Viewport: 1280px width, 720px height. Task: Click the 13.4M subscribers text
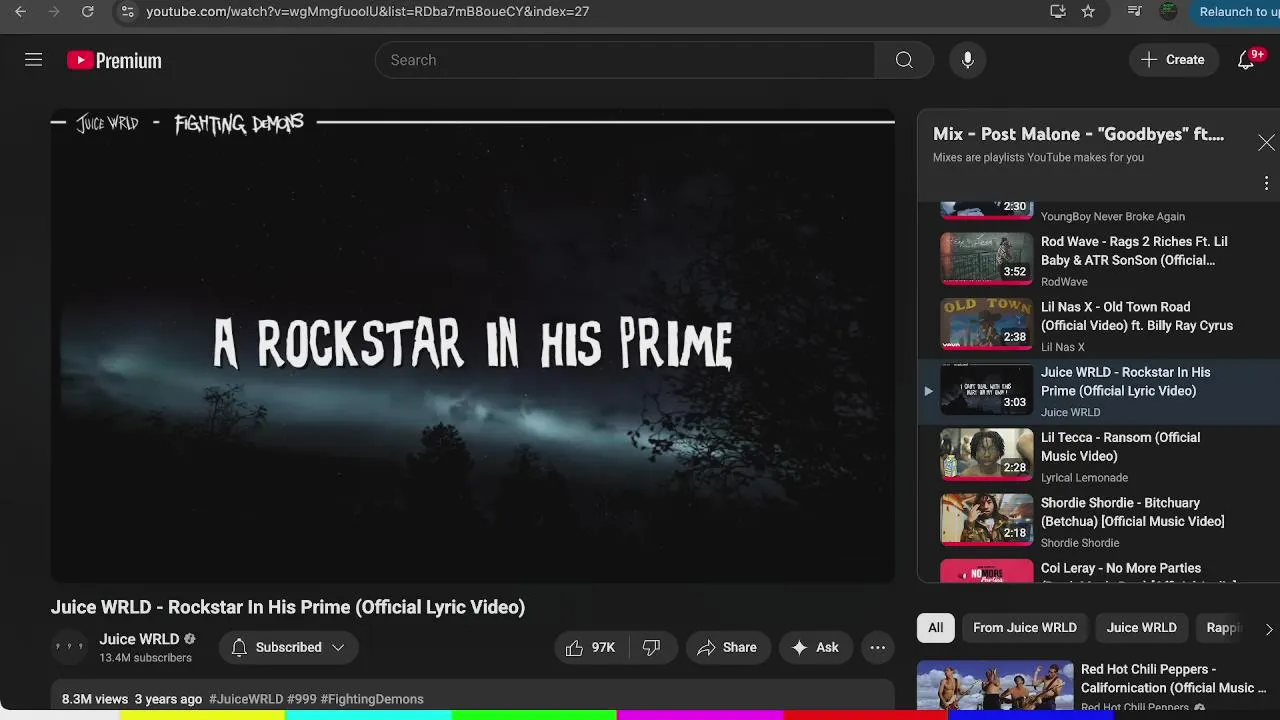145,658
